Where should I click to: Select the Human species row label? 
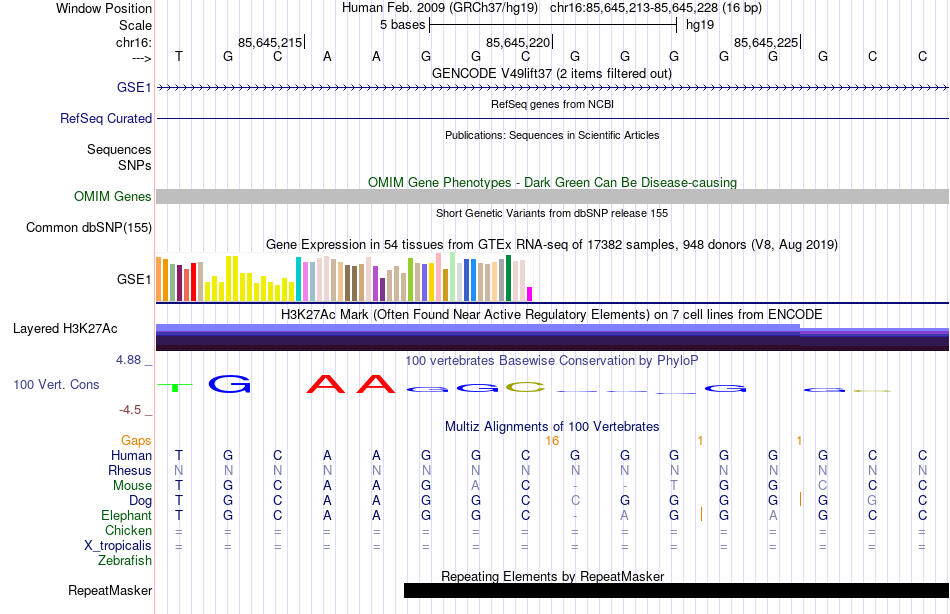131,455
